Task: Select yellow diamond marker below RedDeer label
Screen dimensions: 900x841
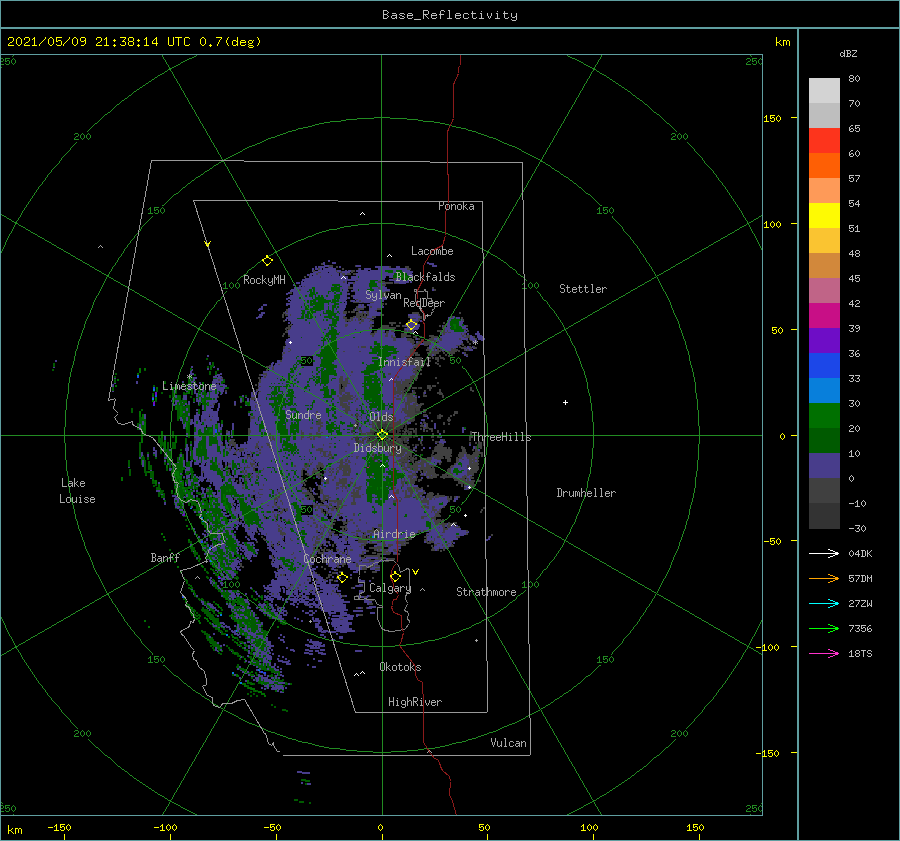Action: (x=412, y=325)
